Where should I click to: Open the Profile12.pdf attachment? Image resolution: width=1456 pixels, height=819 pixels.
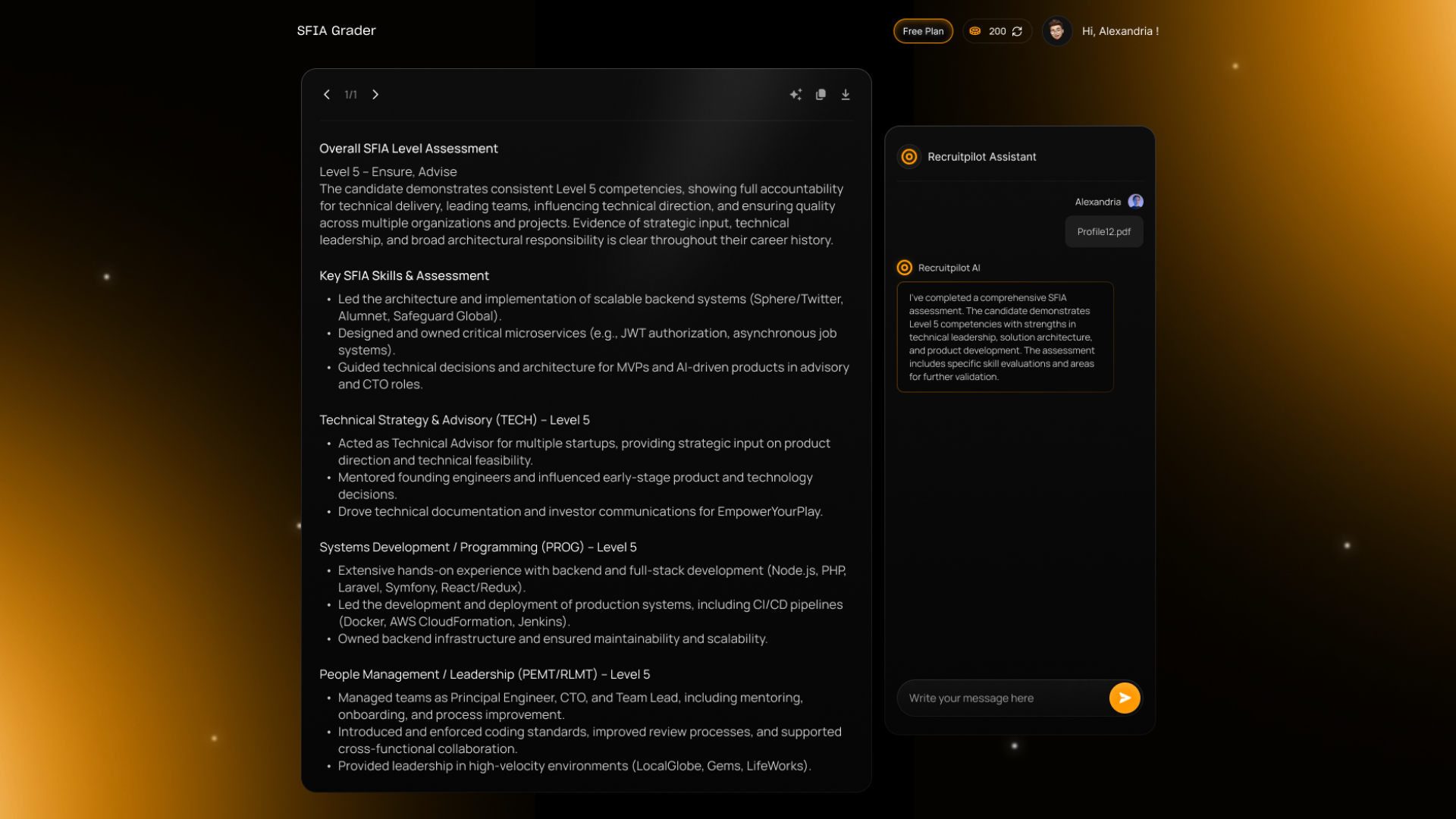tap(1103, 232)
